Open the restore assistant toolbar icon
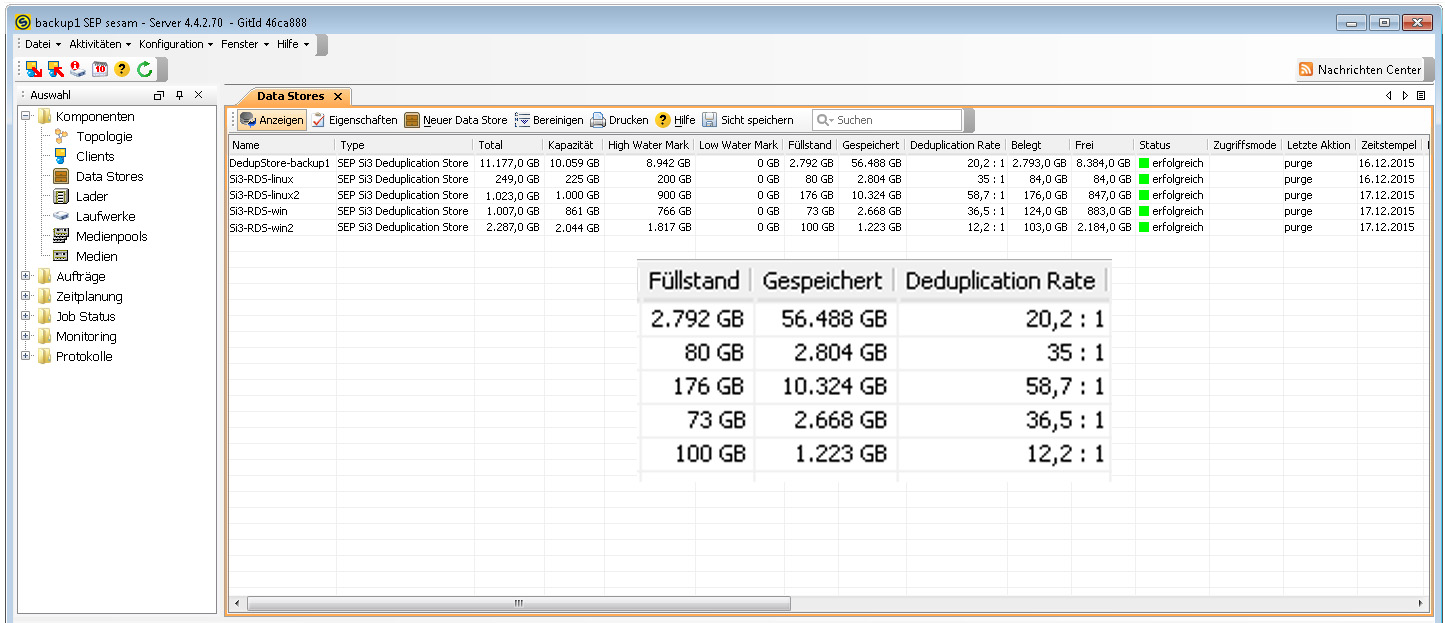Image resolution: width=1445 pixels, height=623 pixels. [56, 68]
